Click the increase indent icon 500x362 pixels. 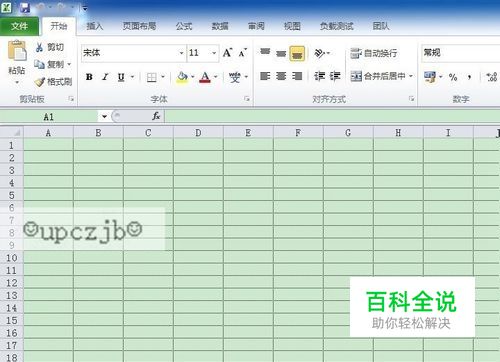pyautogui.click(x=335, y=76)
